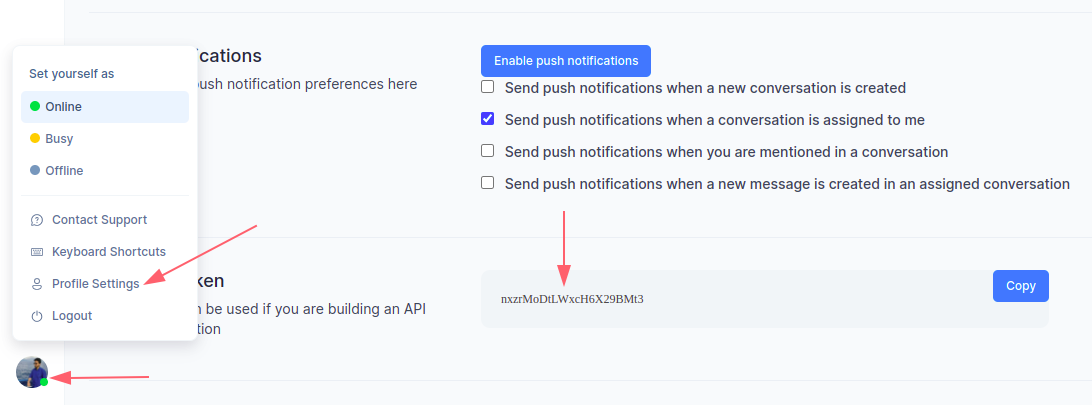
Task: Click the yellow Busy status dot
Action: (x=35, y=138)
